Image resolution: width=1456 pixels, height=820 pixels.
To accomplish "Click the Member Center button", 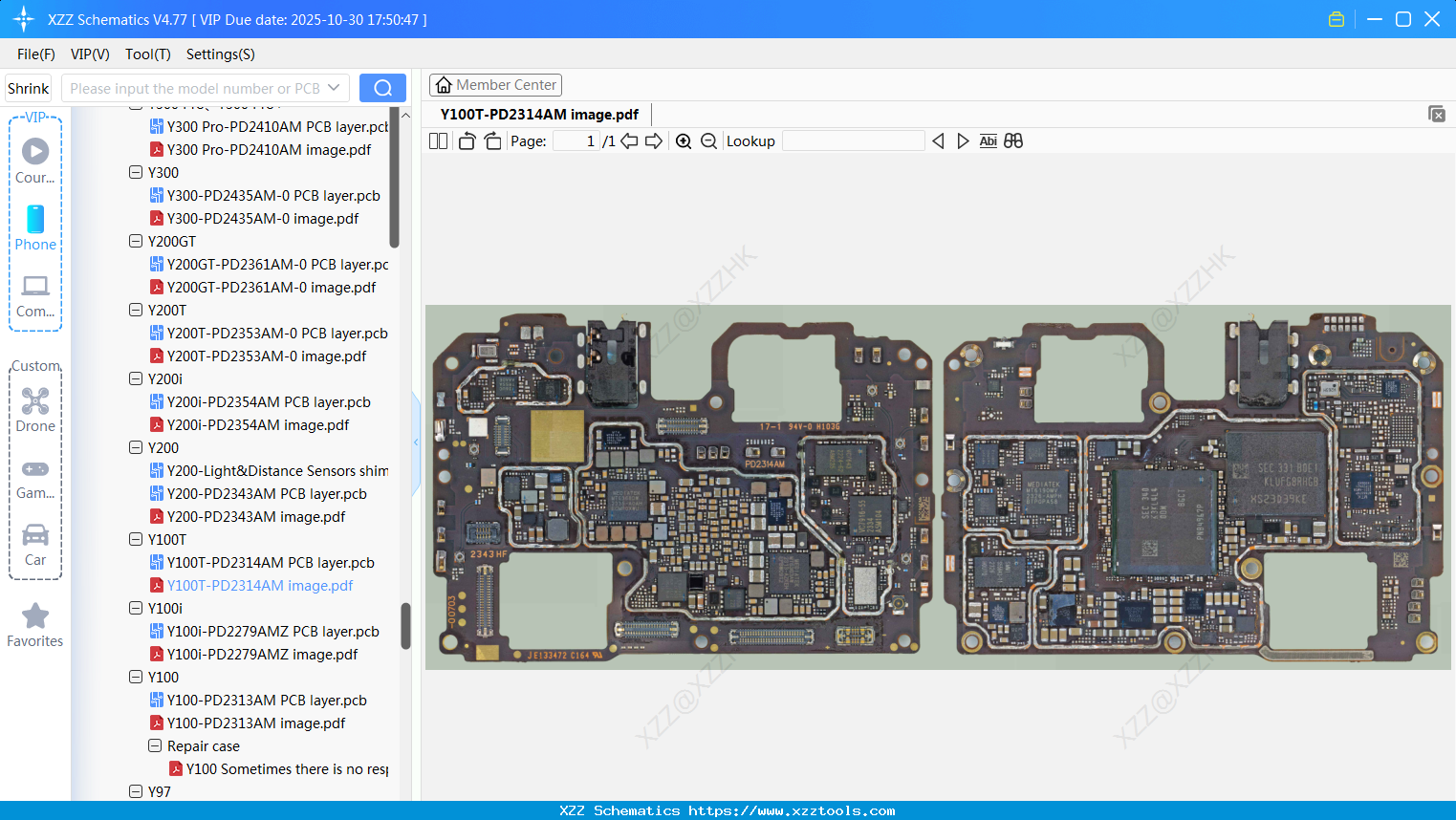I will [x=495, y=85].
